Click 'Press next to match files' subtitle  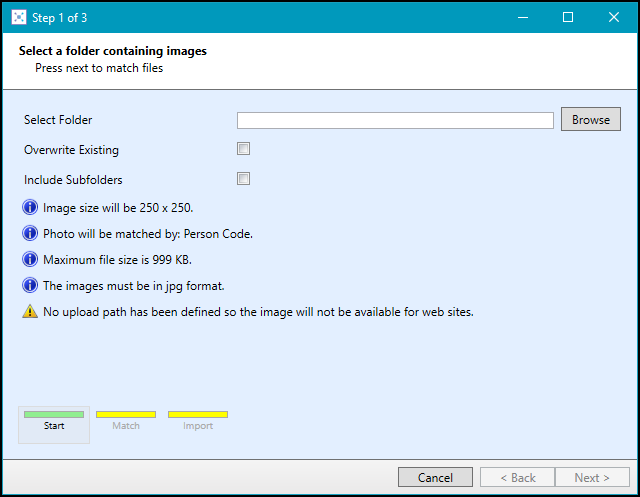(99, 68)
